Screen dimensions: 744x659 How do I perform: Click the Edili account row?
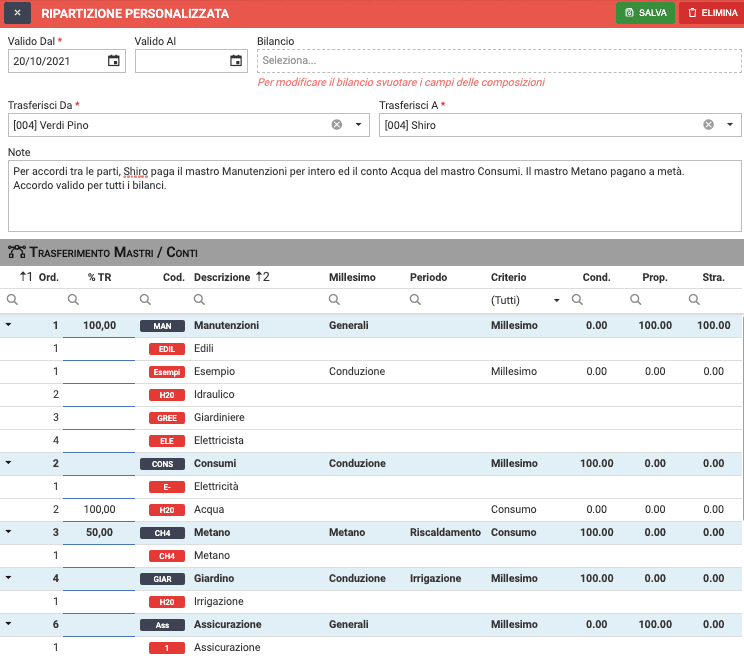click(x=371, y=349)
